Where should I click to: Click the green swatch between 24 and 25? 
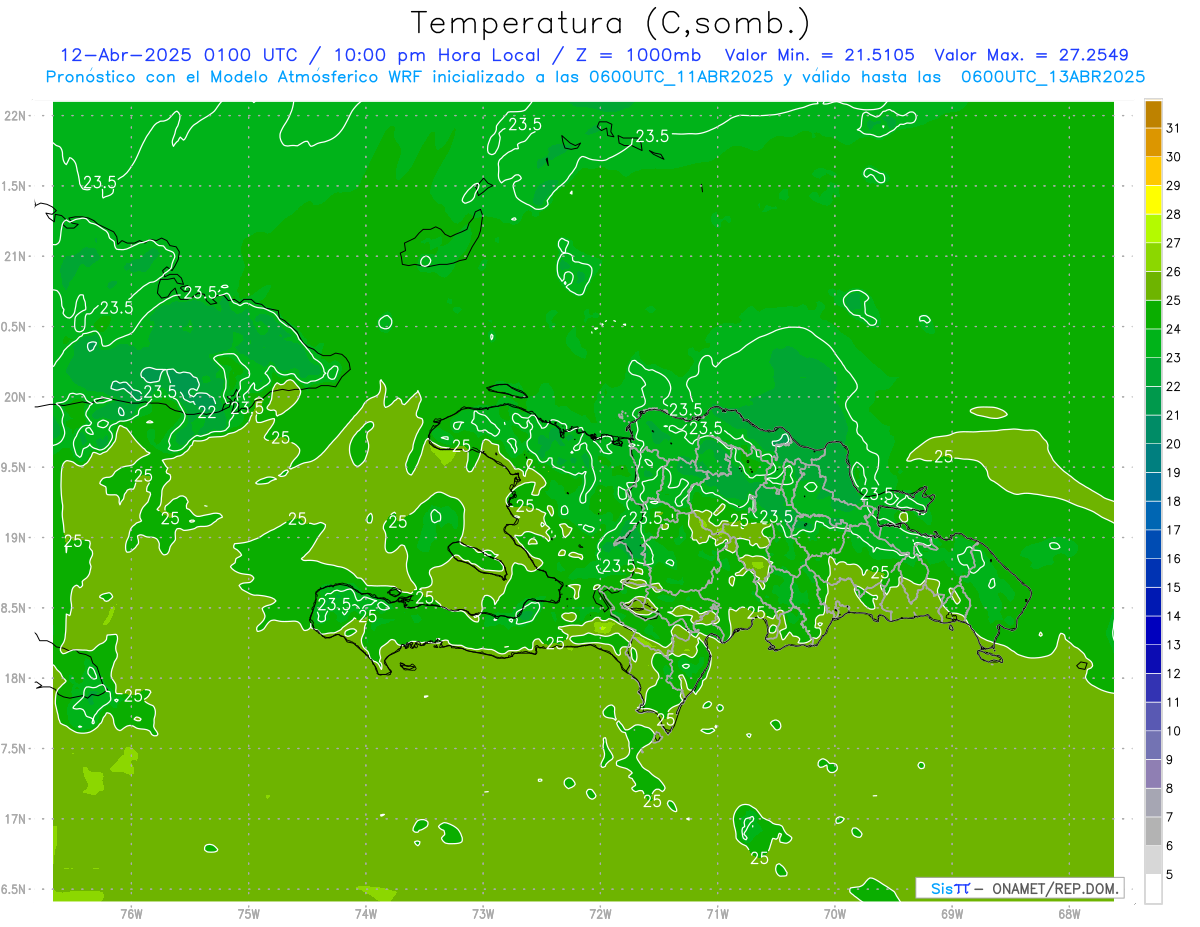pos(1153,314)
